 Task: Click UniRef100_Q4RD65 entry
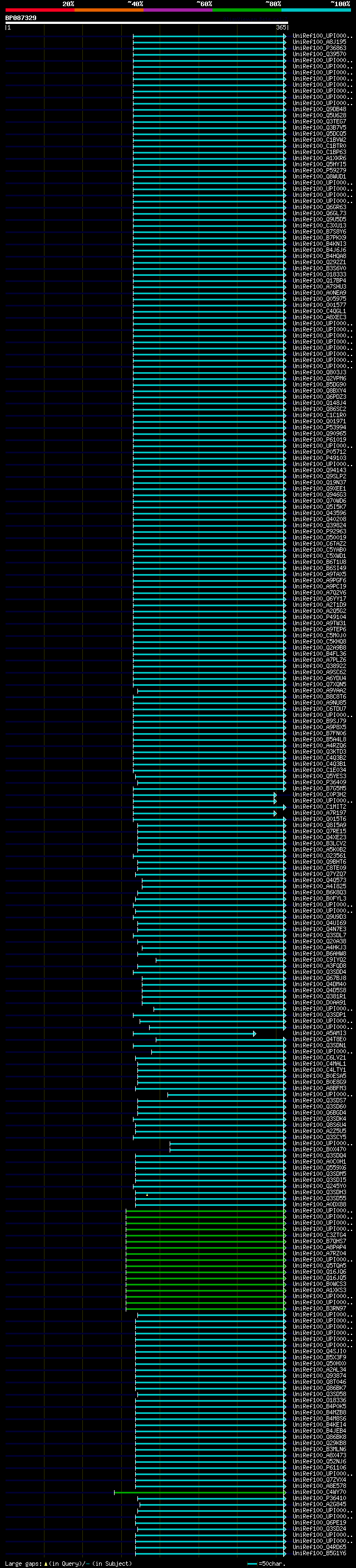point(319,1547)
